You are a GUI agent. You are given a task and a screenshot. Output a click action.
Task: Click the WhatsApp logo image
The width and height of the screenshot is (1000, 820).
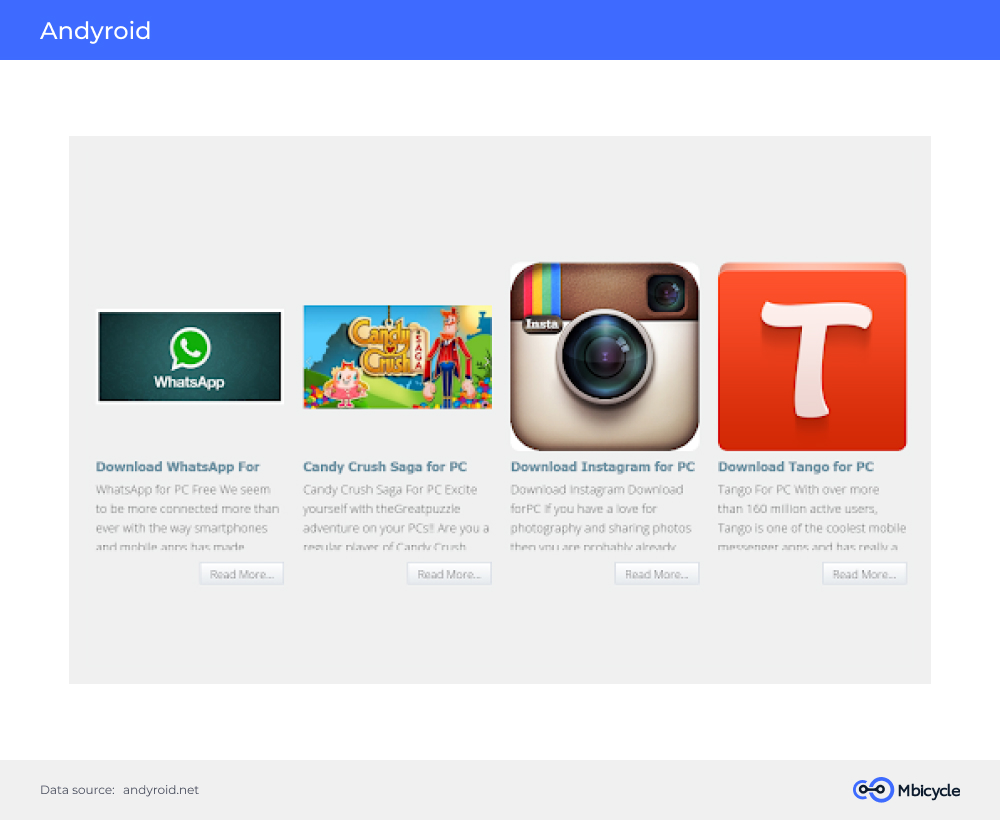(189, 356)
